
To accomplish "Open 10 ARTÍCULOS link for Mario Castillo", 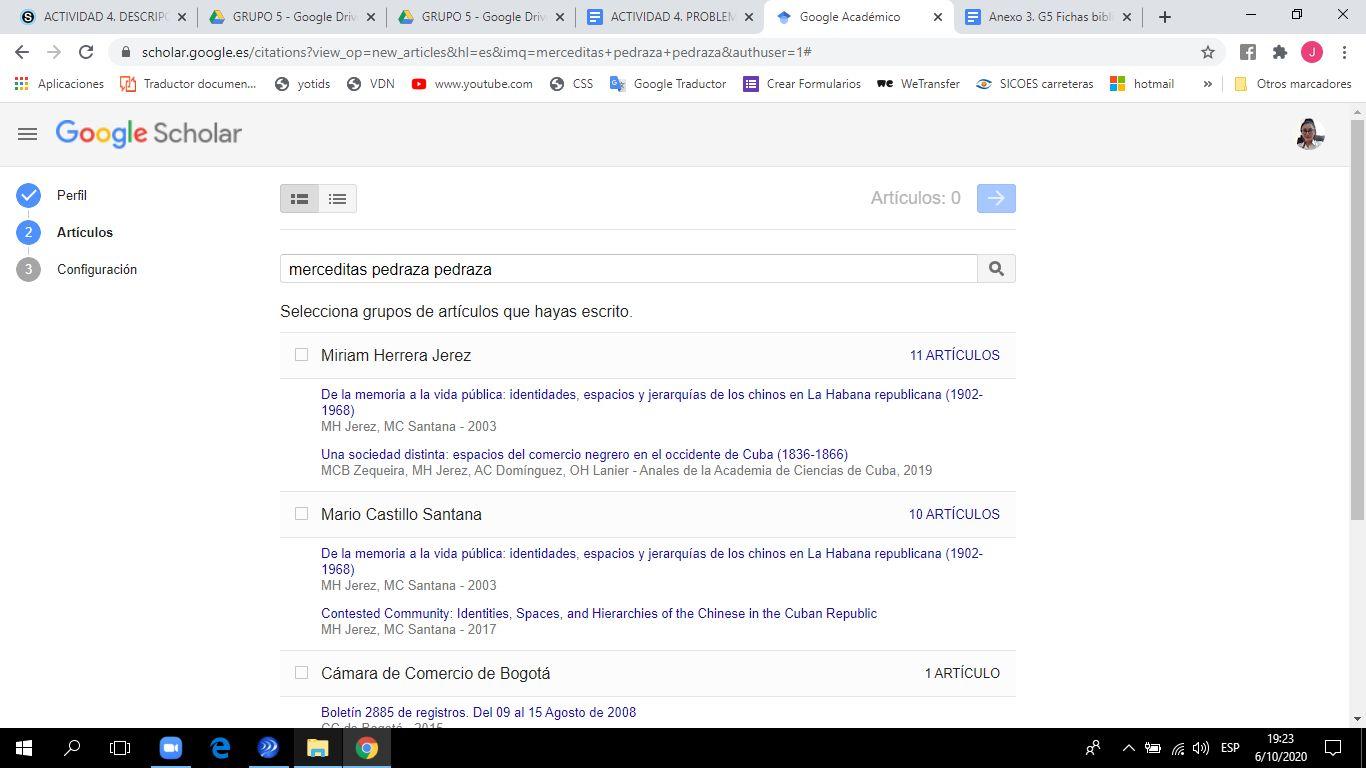I will point(954,514).
